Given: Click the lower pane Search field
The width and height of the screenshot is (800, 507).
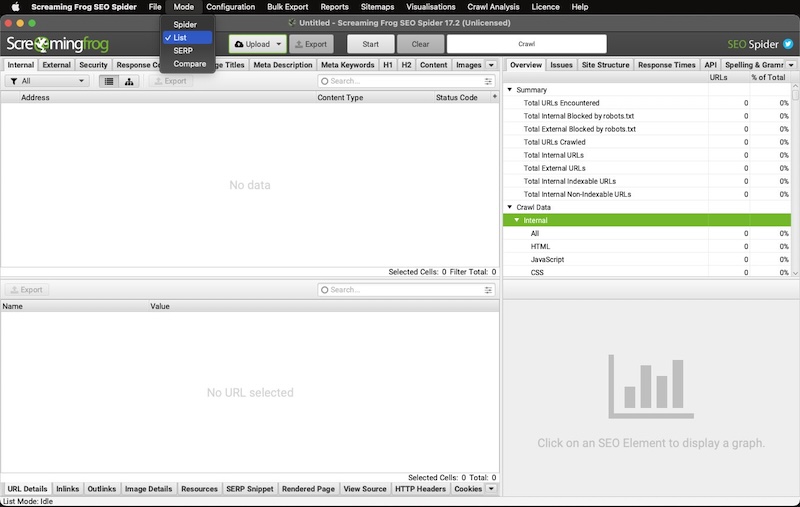Looking at the screenshot, I should pyautogui.click(x=406, y=290).
